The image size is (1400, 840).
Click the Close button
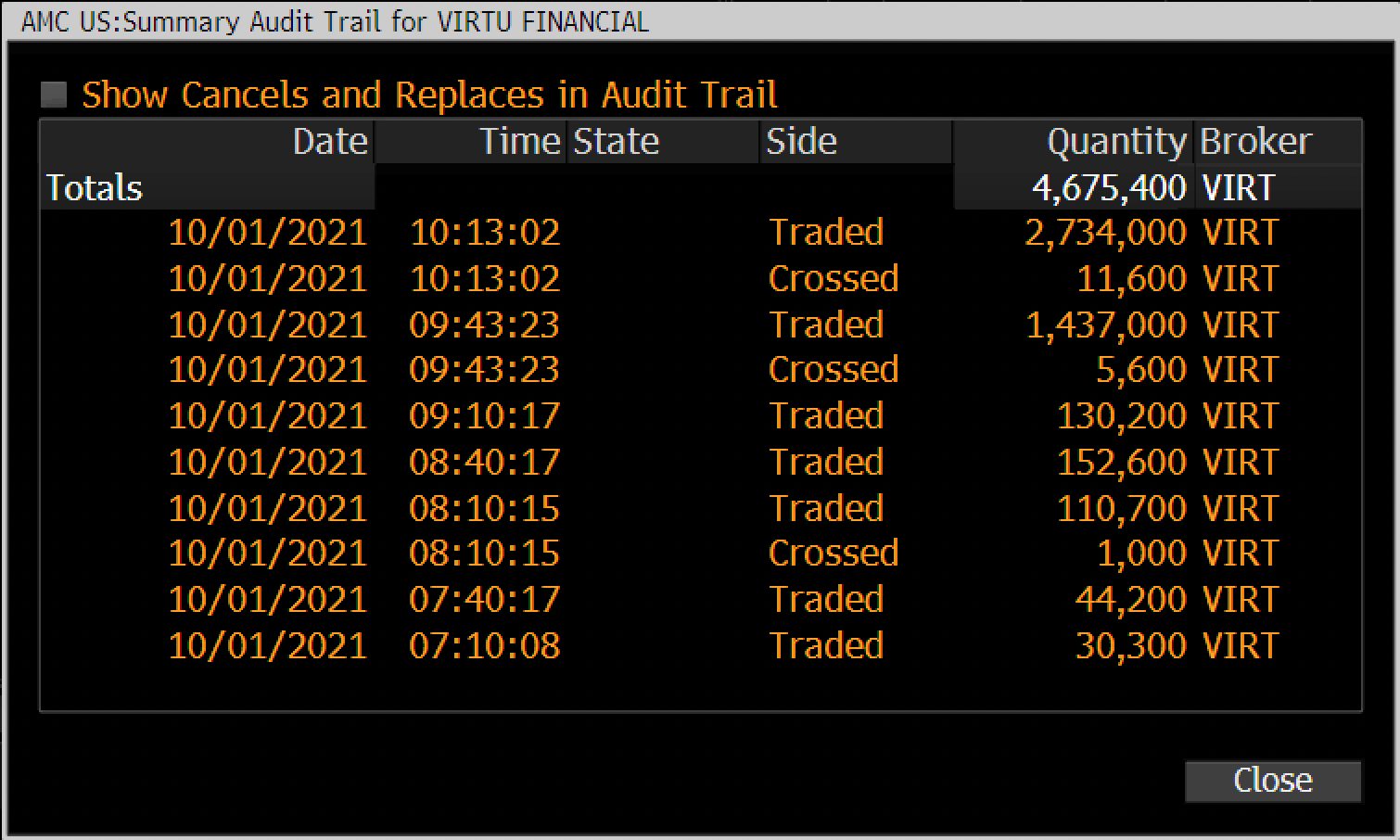pos(1272,780)
